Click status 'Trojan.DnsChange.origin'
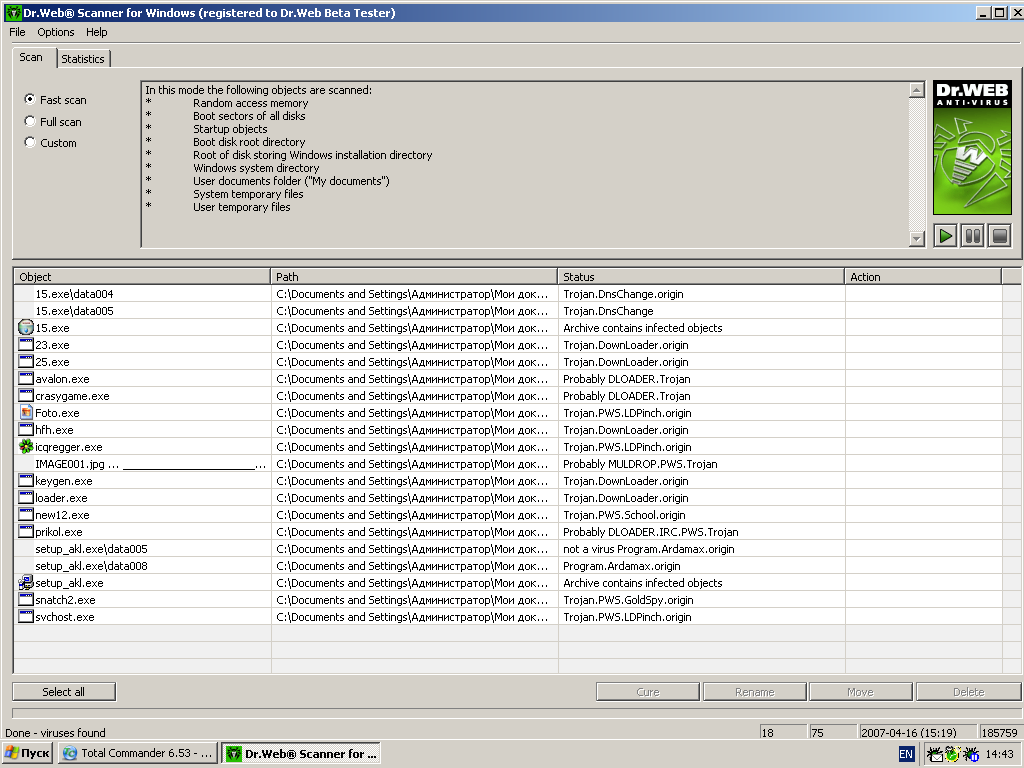This screenshot has height=768, width=1024. (x=623, y=294)
